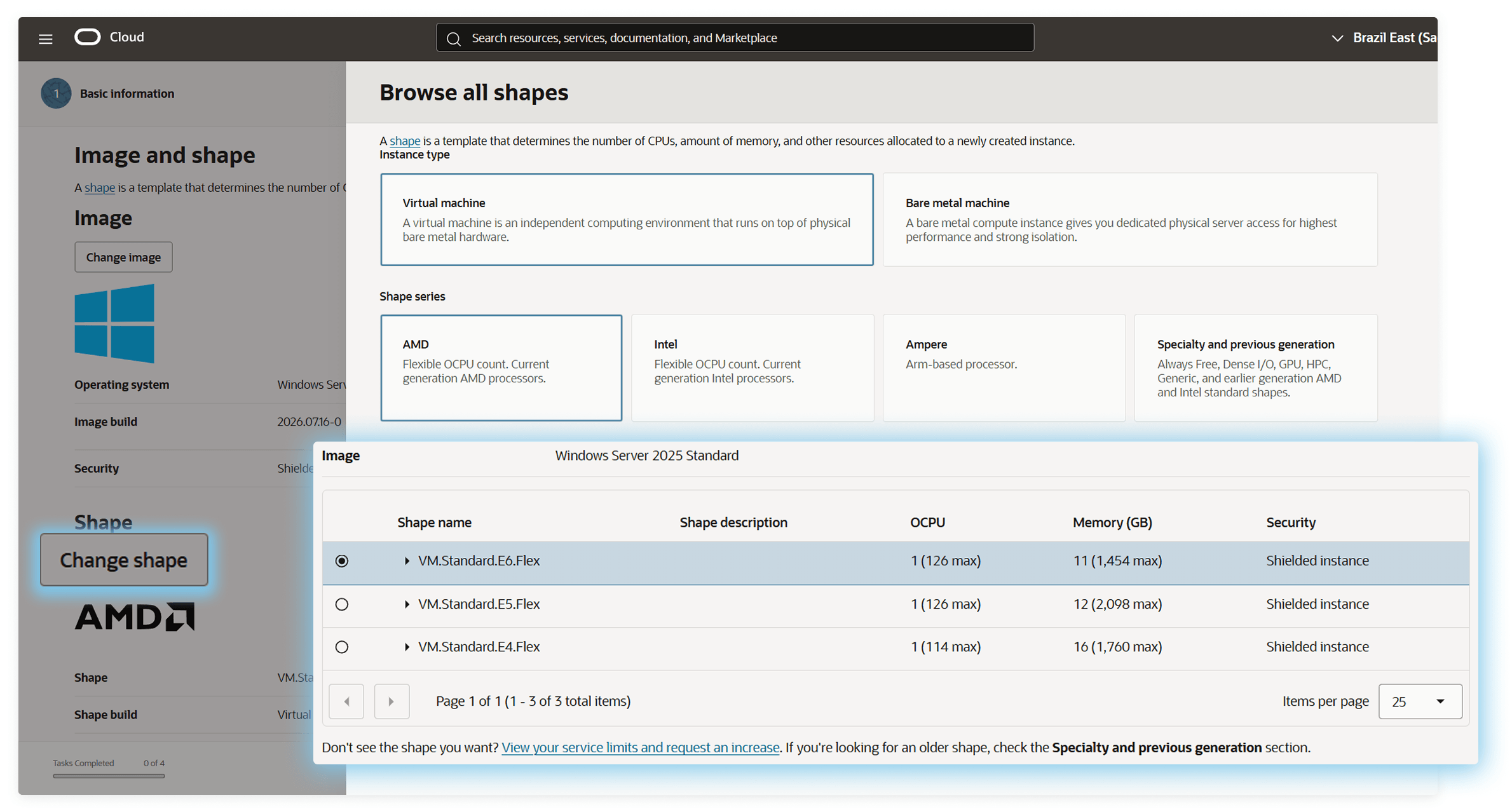Click the Shape build label in sidebar
1512x812 pixels.
pos(106,715)
